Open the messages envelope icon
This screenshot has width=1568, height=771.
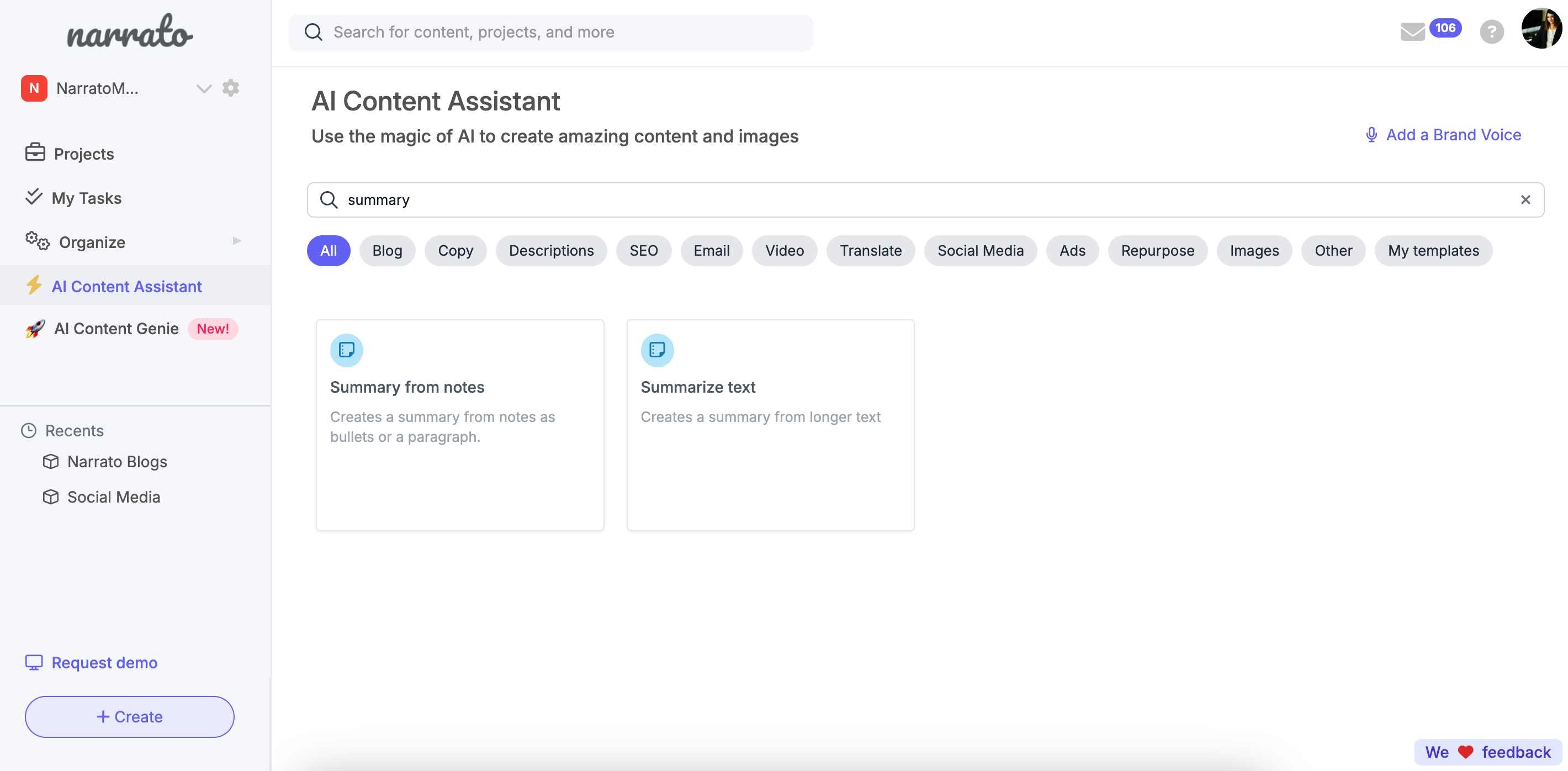(x=1412, y=31)
